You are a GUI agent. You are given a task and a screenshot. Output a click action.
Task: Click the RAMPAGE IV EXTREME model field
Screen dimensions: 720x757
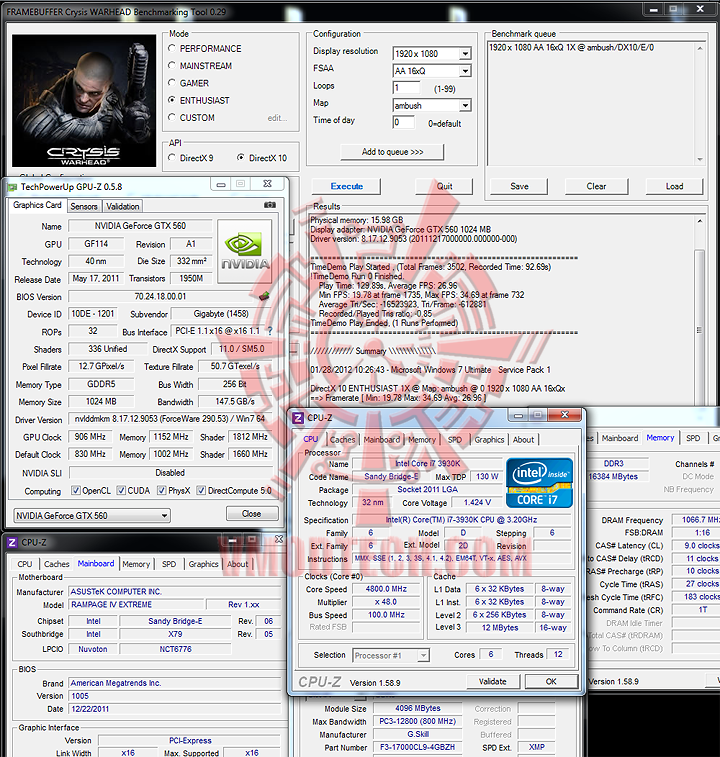(x=137, y=604)
